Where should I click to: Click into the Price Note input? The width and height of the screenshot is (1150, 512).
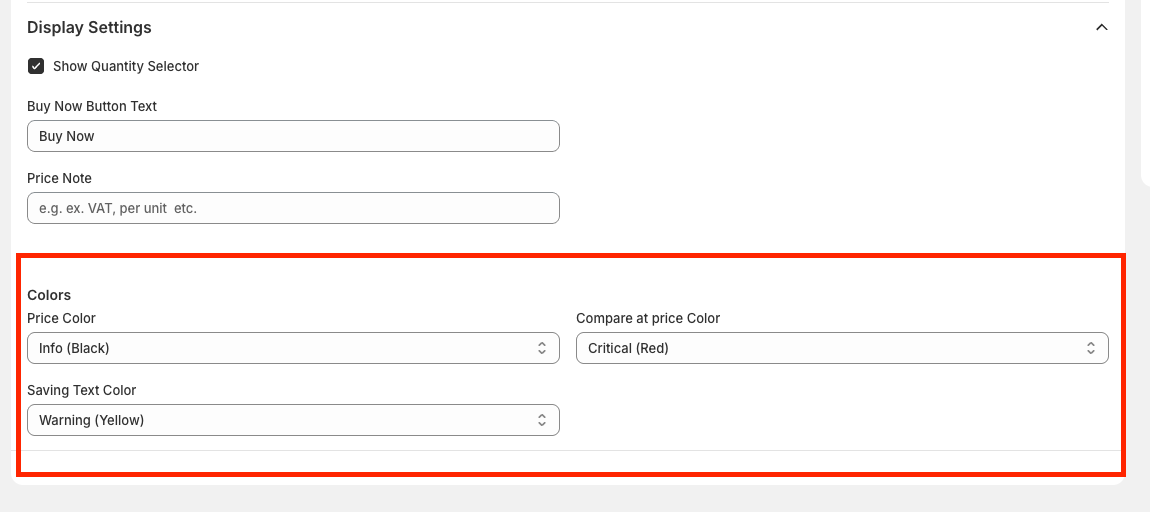pyautogui.click(x=293, y=208)
